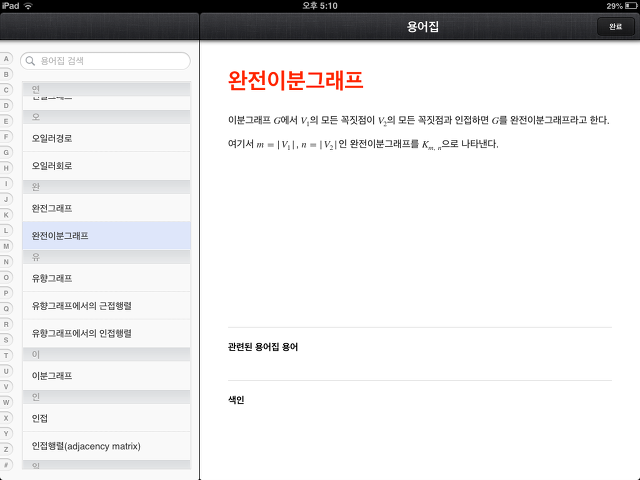Jump to index letter C
Viewport: 640px width, 480px height.
click(6, 90)
